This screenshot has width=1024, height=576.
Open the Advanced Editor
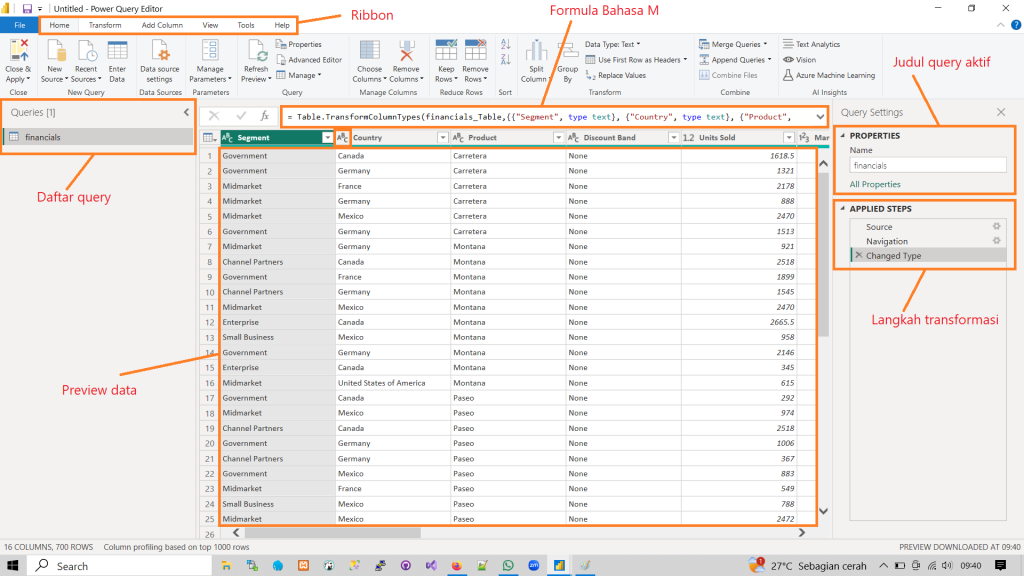(x=314, y=60)
